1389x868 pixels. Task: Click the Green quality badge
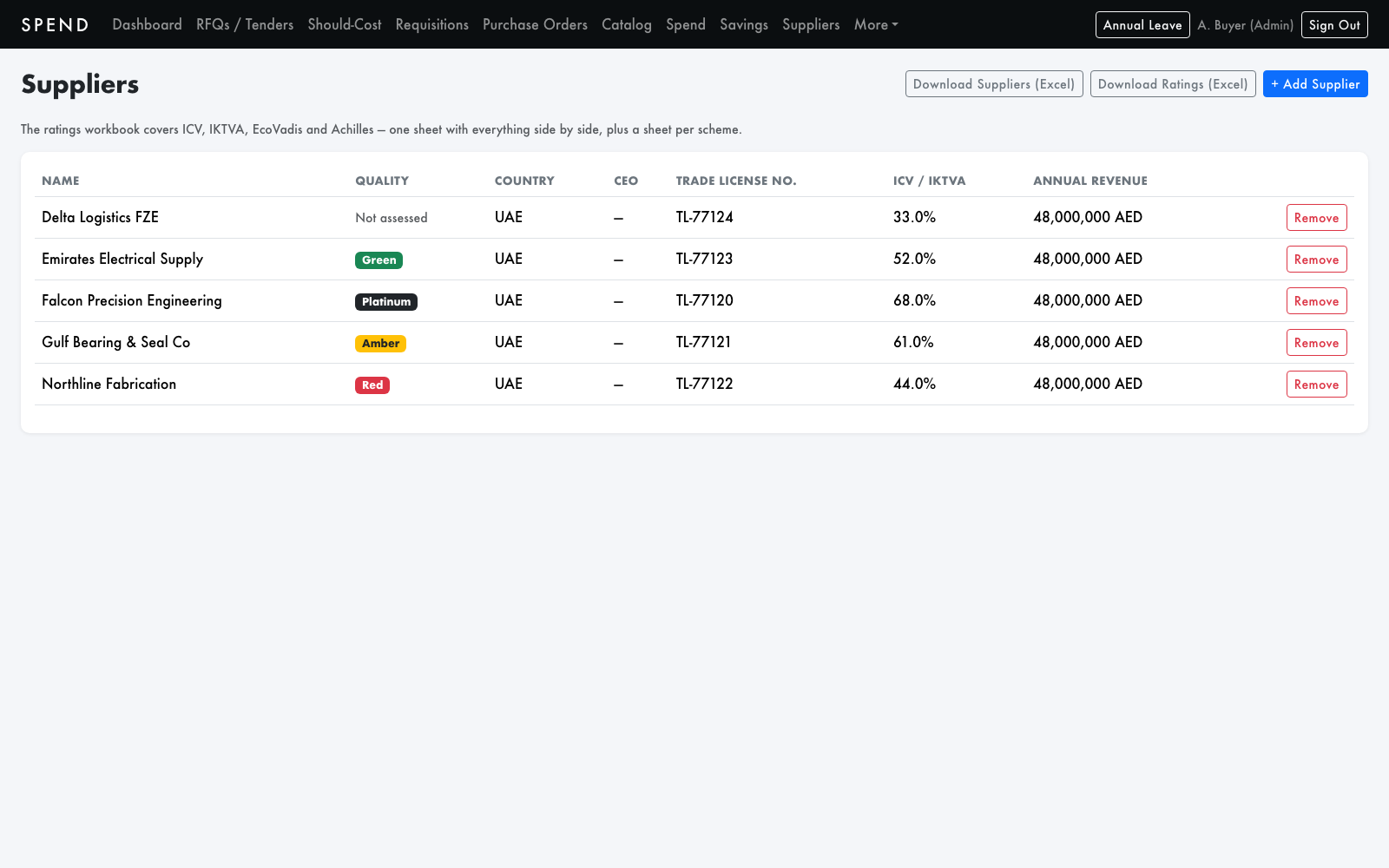coord(379,260)
